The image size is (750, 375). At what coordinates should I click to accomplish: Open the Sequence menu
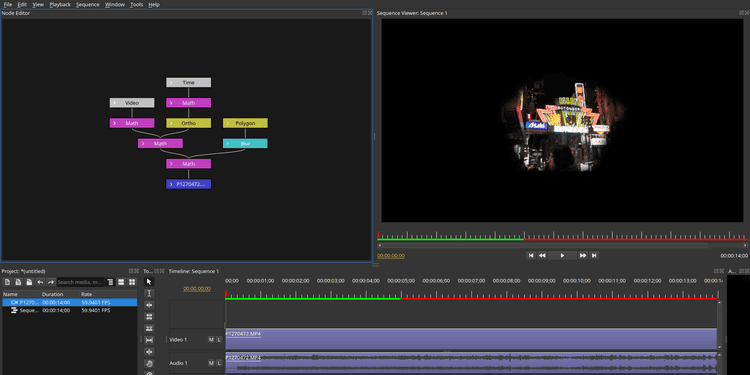pyautogui.click(x=88, y=4)
